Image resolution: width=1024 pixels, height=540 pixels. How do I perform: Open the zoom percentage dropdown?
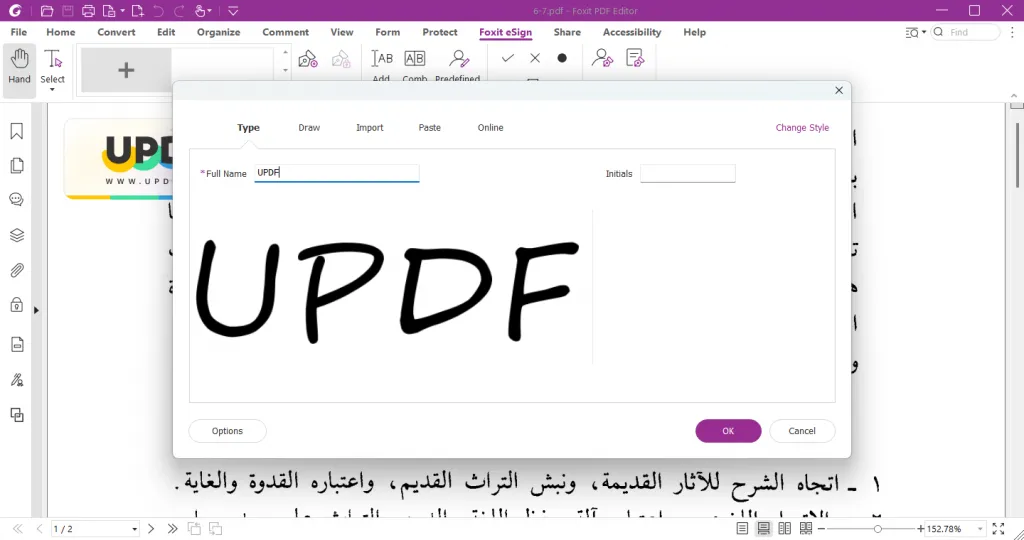980,529
